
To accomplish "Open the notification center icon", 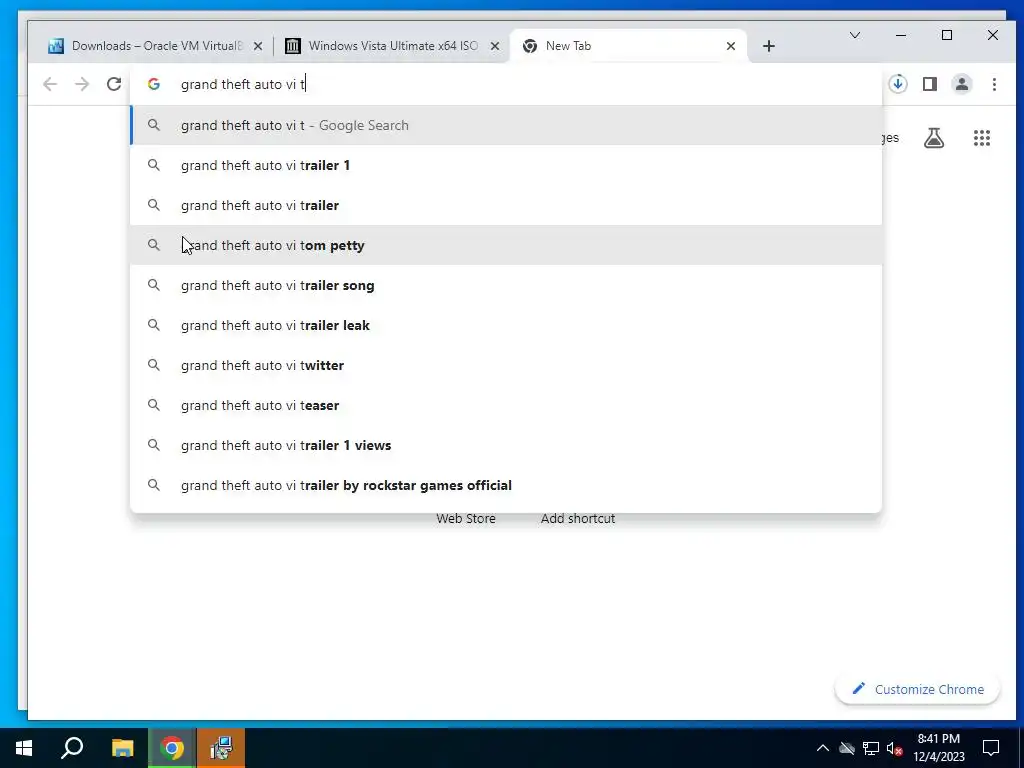I will (x=991, y=748).
